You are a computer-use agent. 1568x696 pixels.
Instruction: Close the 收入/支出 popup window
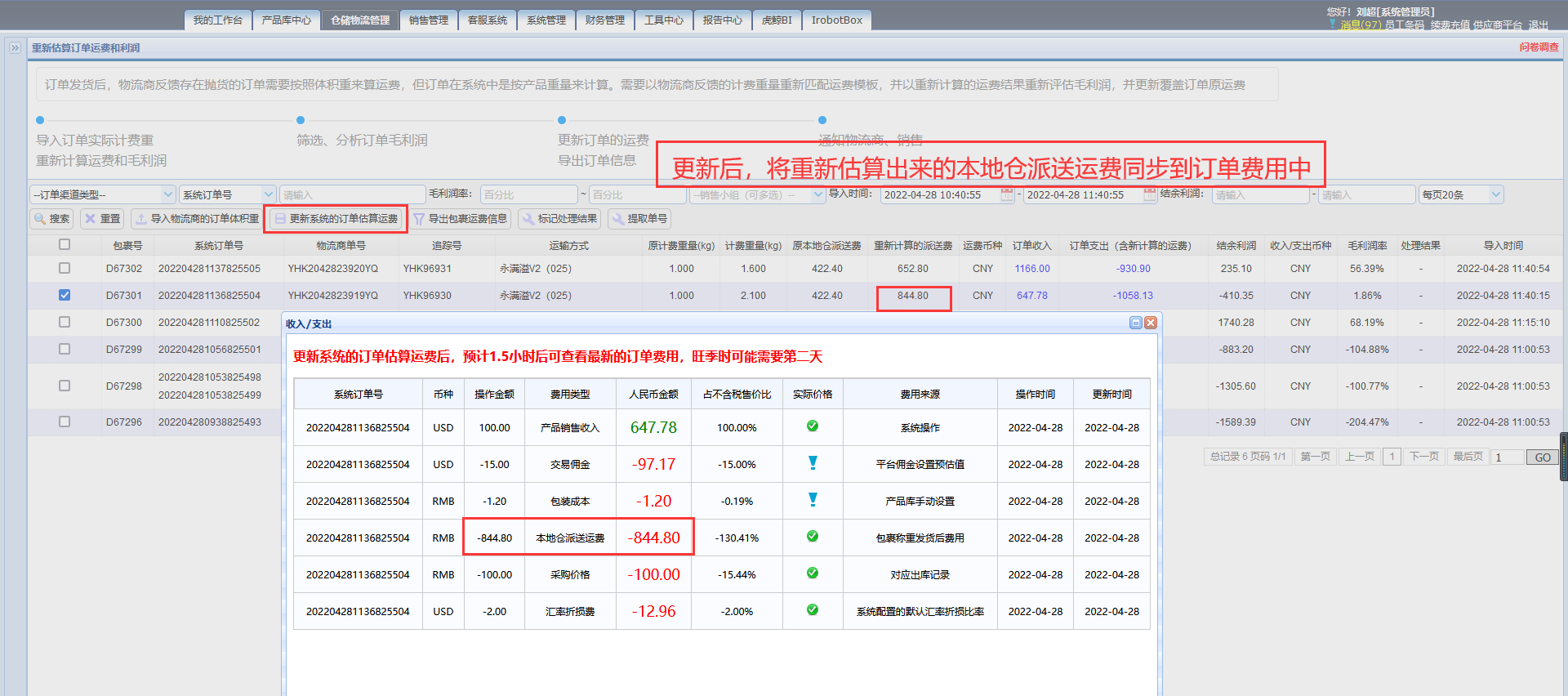[x=1151, y=323]
